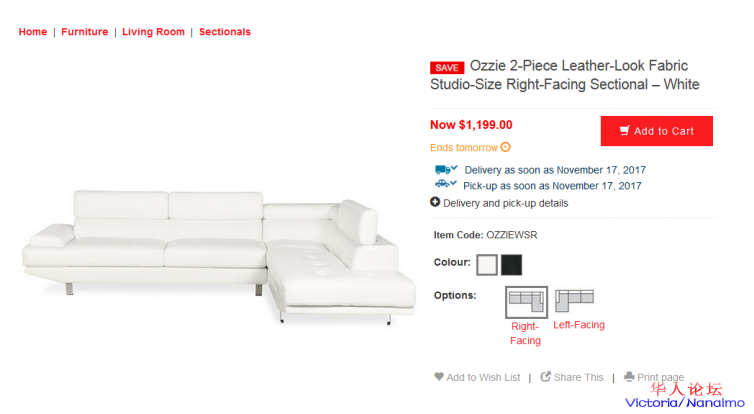Click the Share This arrow icon
This screenshot has height=414, width=754.
point(546,377)
